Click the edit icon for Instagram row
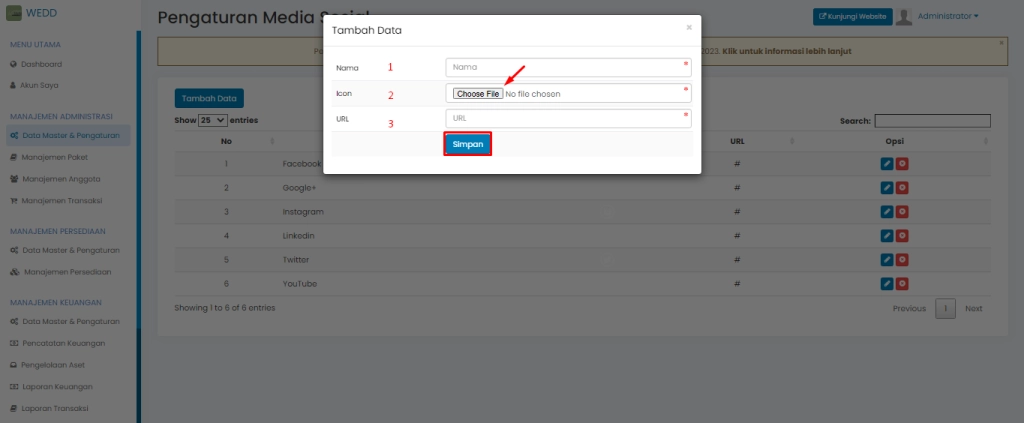The height and width of the screenshot is (423, 1024). 886,212
